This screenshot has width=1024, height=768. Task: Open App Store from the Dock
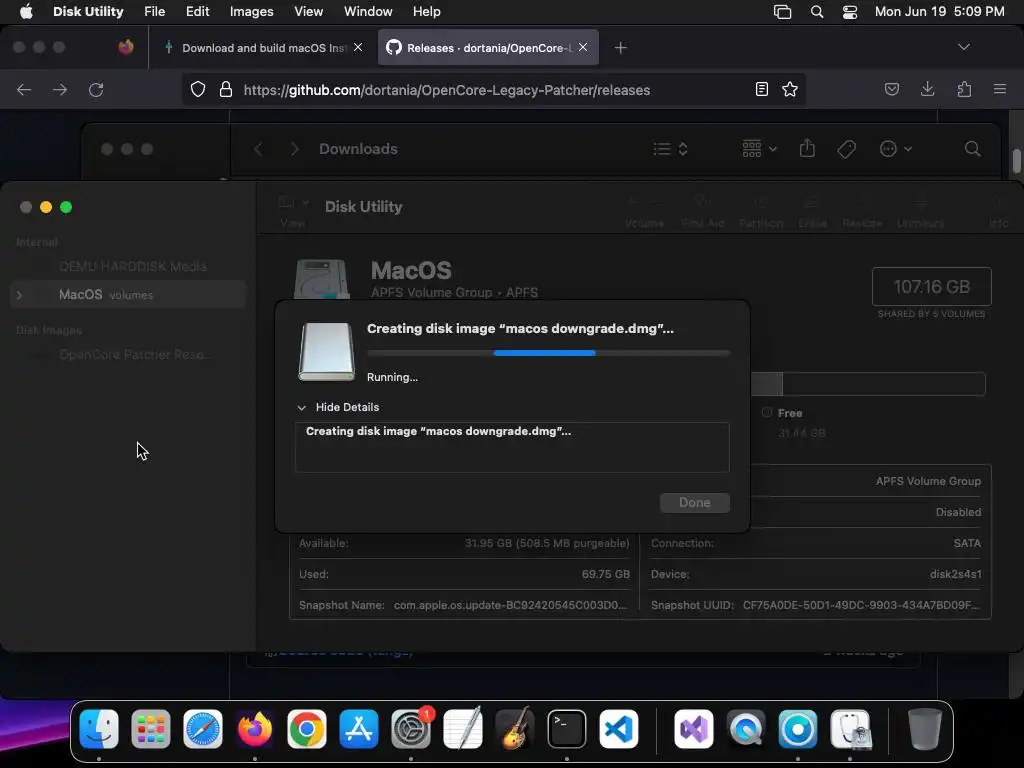click(x=359, y=729)
